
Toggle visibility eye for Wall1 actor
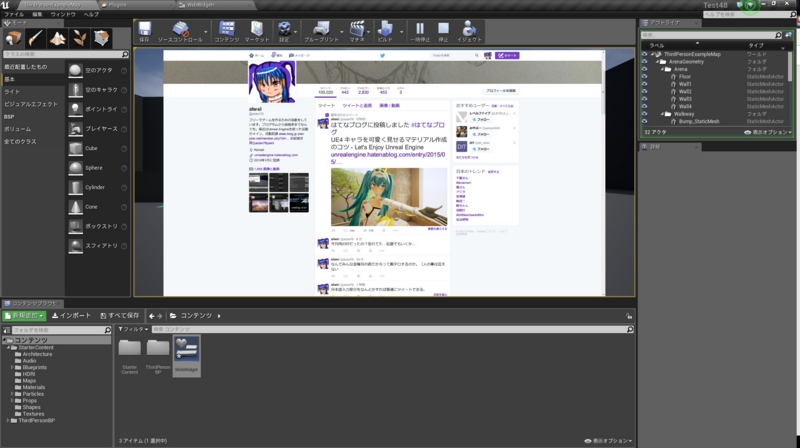coord(644,84)
